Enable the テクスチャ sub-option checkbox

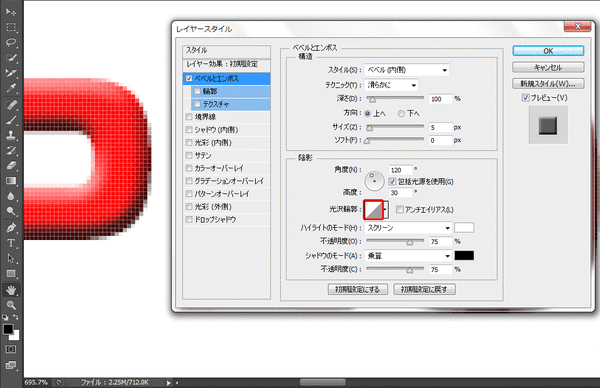197,104
